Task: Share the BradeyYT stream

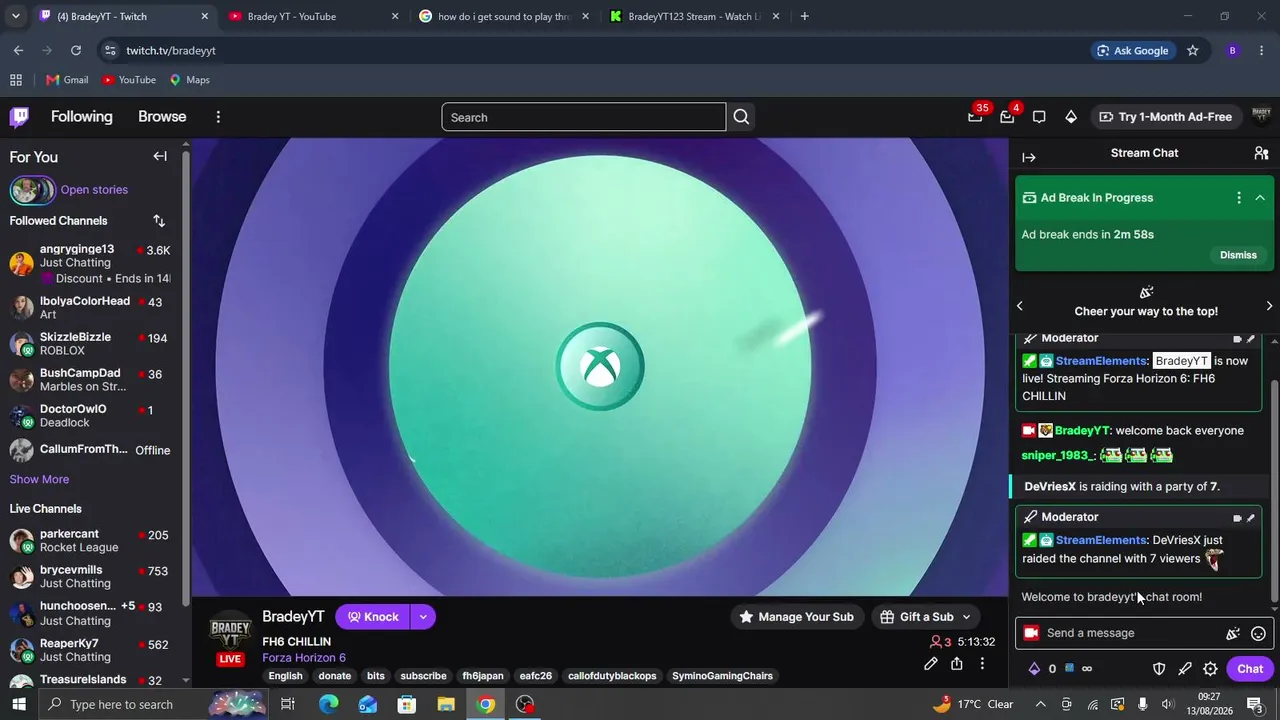Action: (x=957, y=663)
